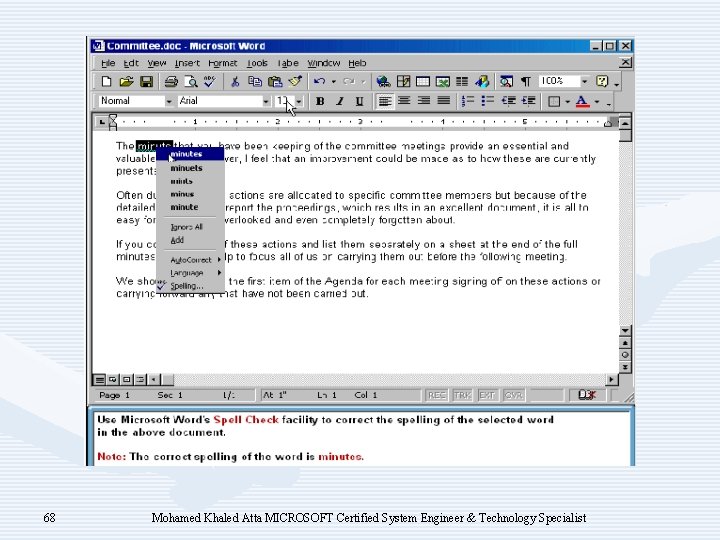Click the Columns icon
Viewport: 720px width, 540px height.
(x=462, y=82)
